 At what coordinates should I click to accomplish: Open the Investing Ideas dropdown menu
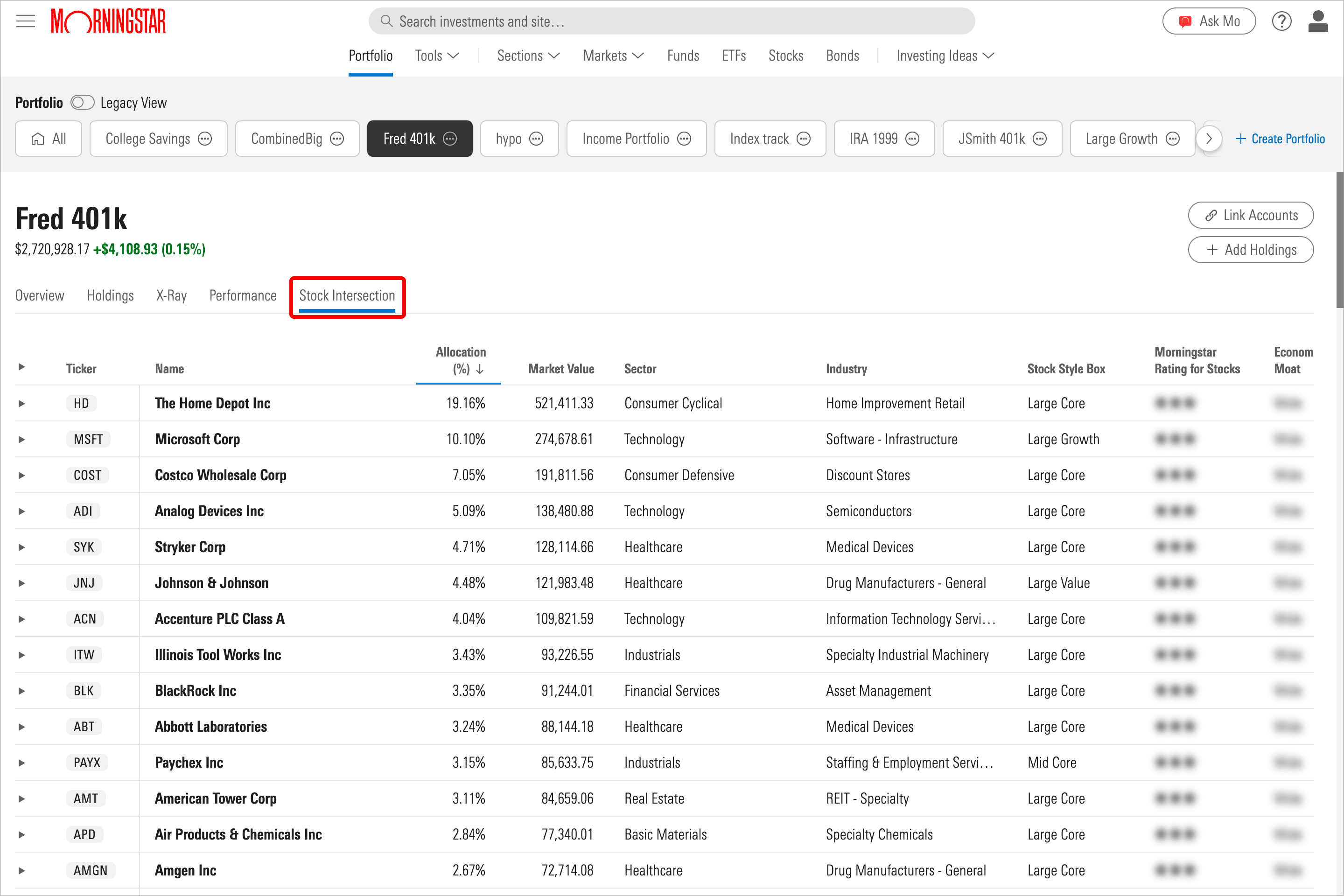(945, 56)
